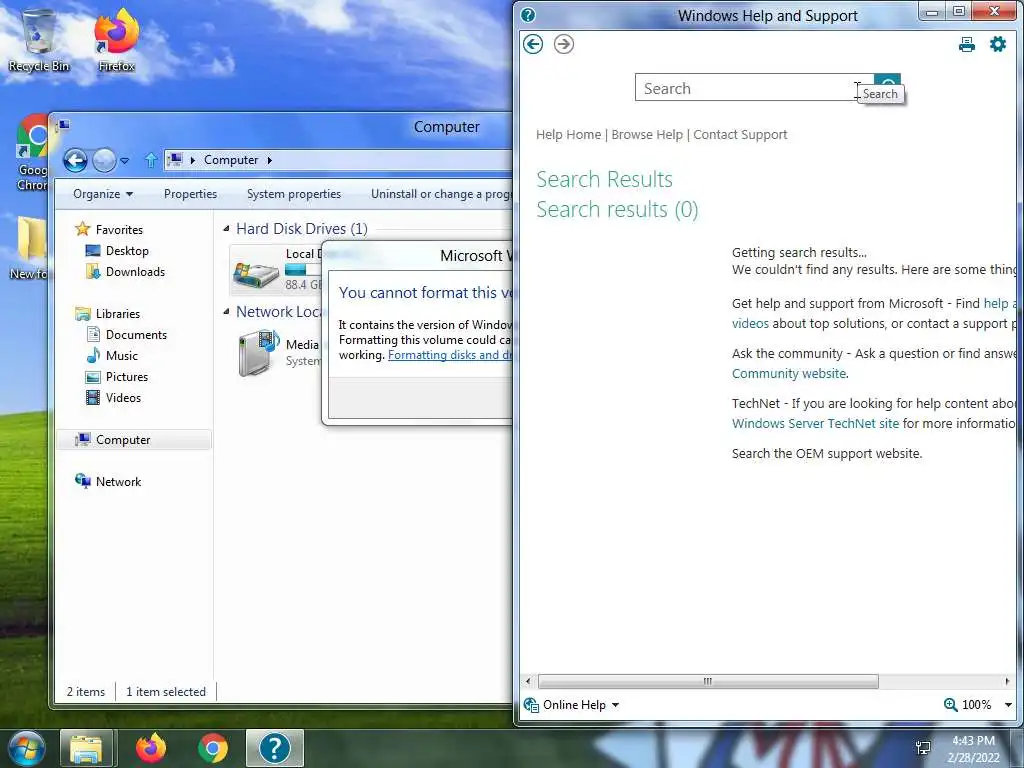Click the Help horizontal scrollbar thumb

pos(708,681)
